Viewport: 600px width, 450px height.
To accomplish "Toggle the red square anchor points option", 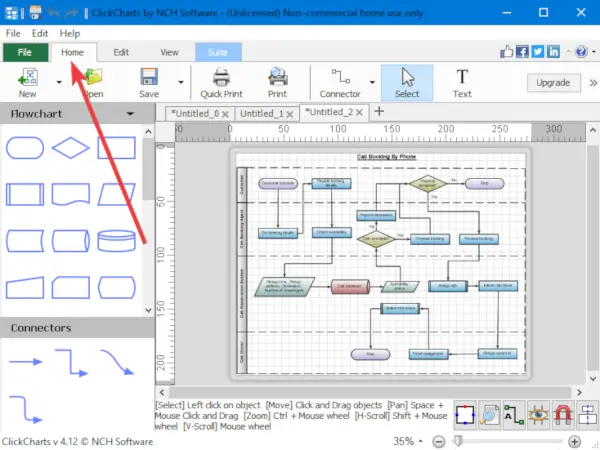I will 465,415.
